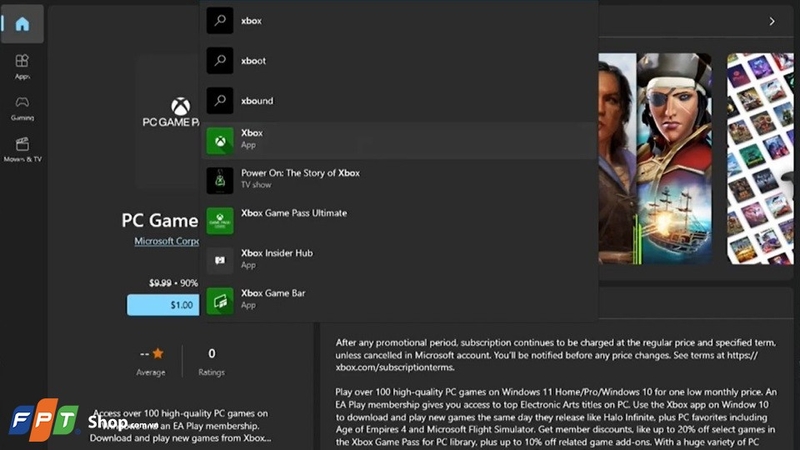Click the Xbox Game Bar icon
The width and height of the screenshot is (800, 450).
pos(220,301)
